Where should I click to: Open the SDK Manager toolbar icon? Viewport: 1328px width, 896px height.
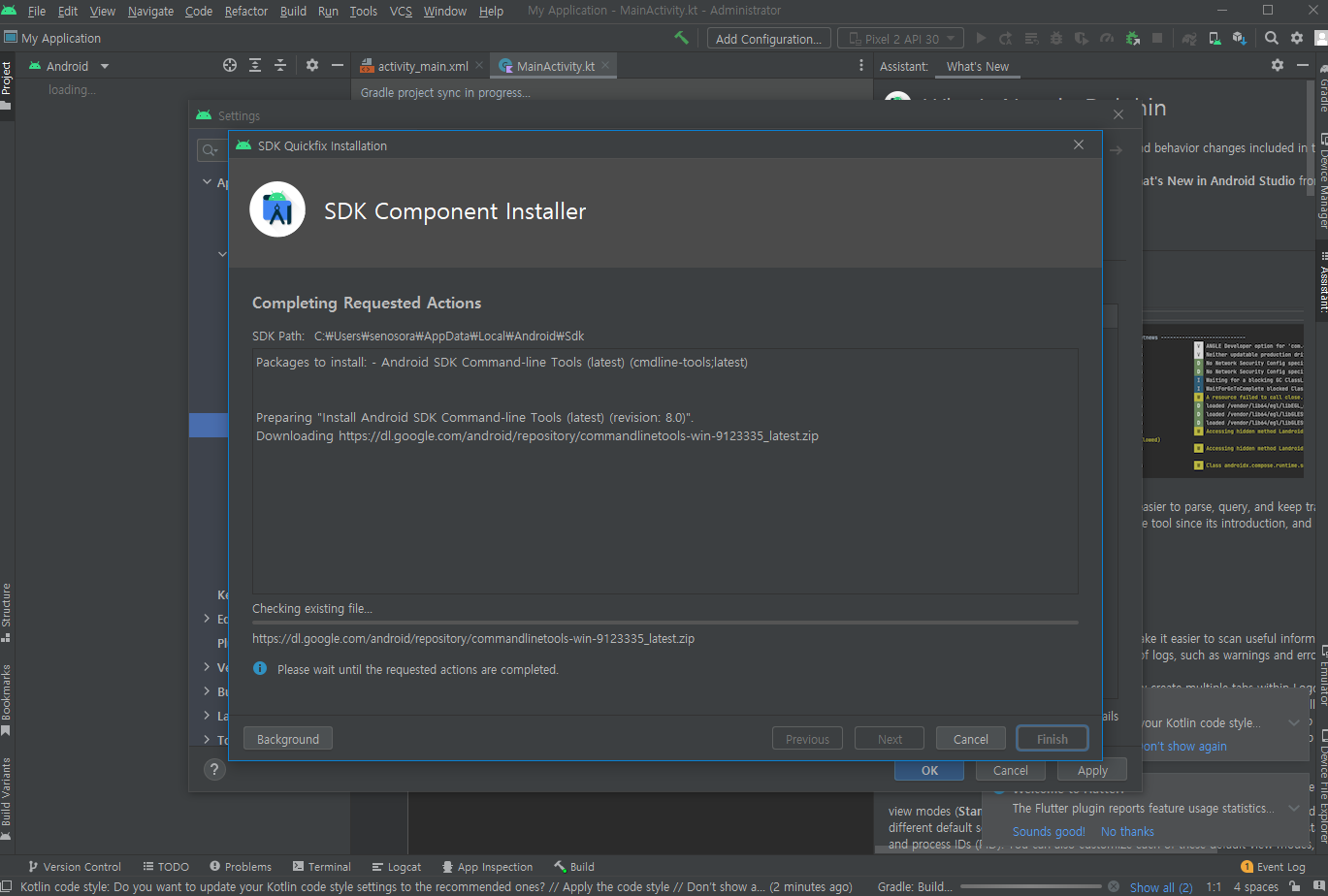(x=1240, y=38)
